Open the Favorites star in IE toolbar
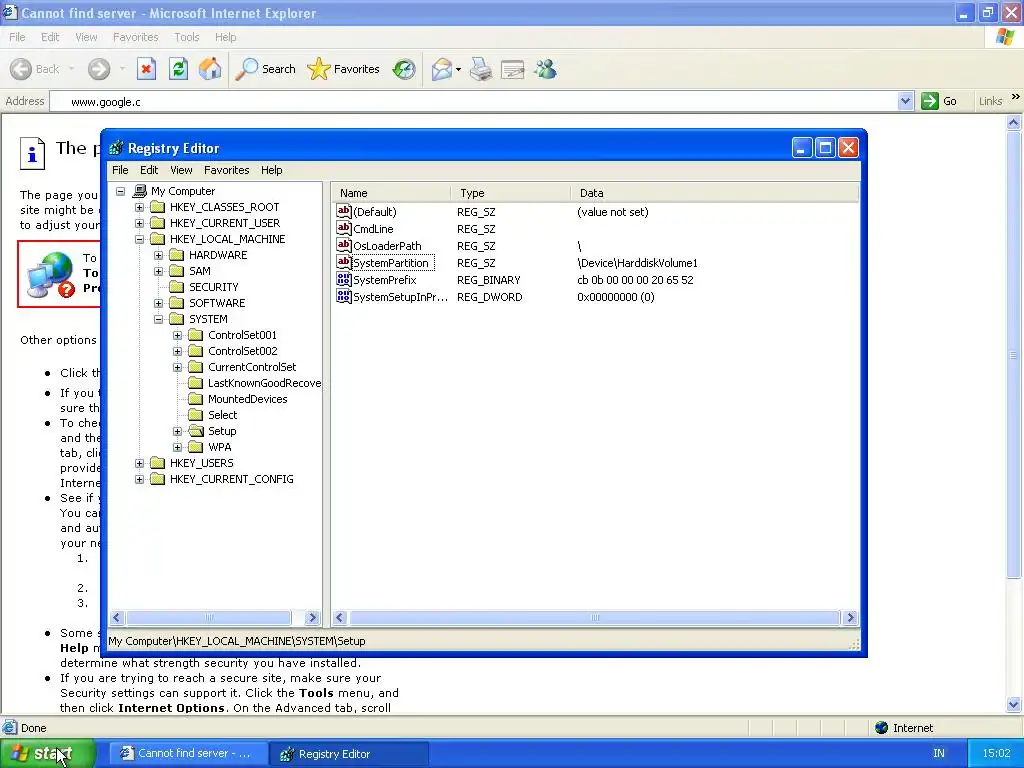Viewport: 1024px width, 768px height. pyautogui.click(x=344, y=69)
